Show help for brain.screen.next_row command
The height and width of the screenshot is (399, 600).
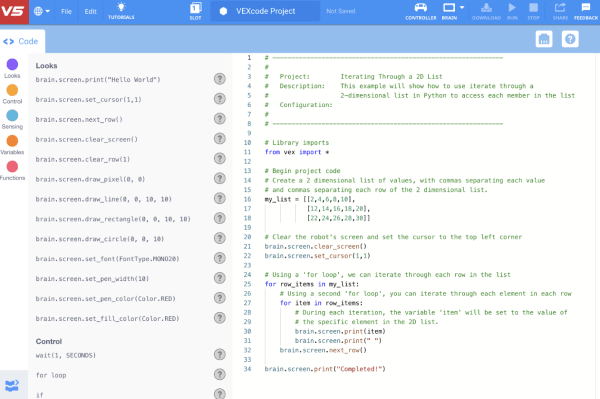coord(220,119)
